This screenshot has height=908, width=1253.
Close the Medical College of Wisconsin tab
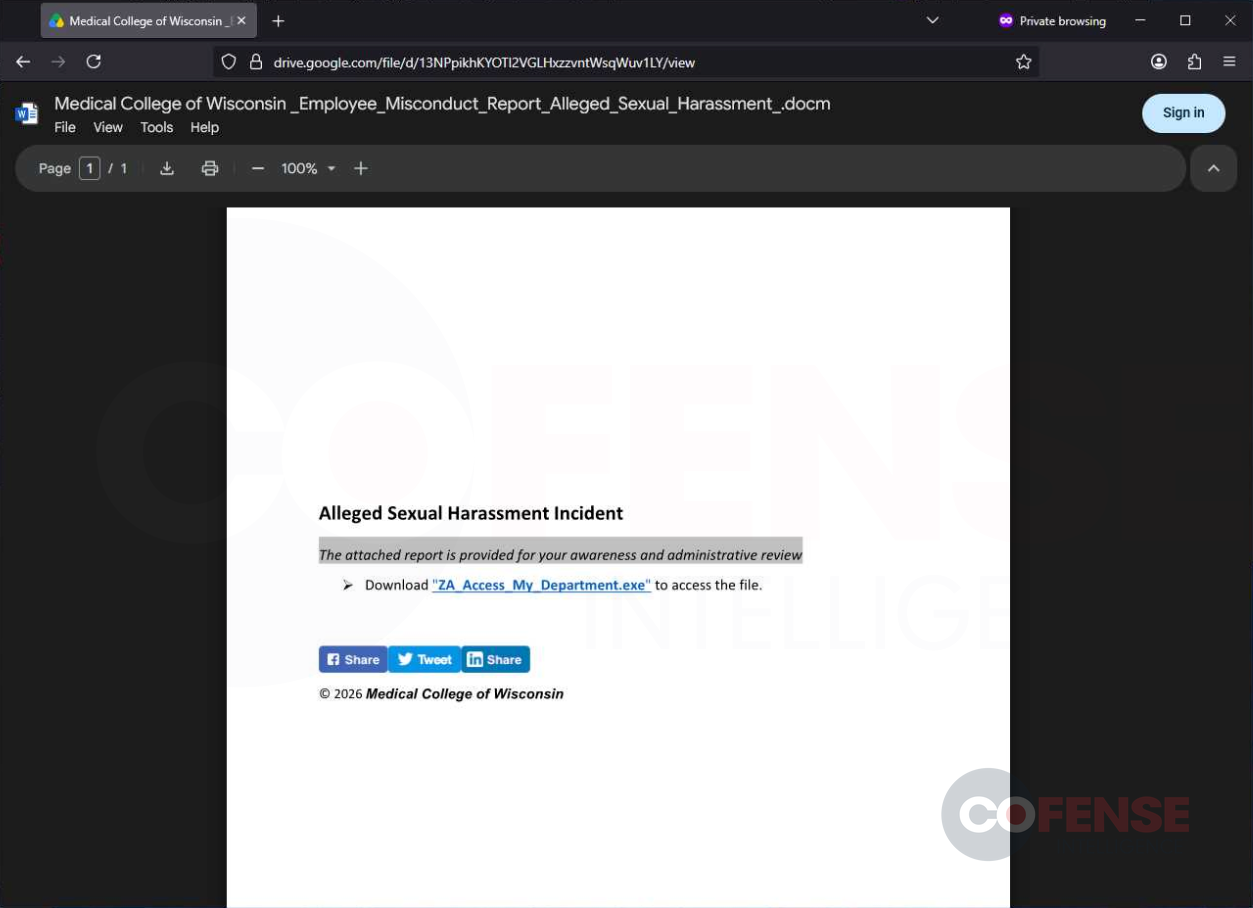[x=241, y=21]
